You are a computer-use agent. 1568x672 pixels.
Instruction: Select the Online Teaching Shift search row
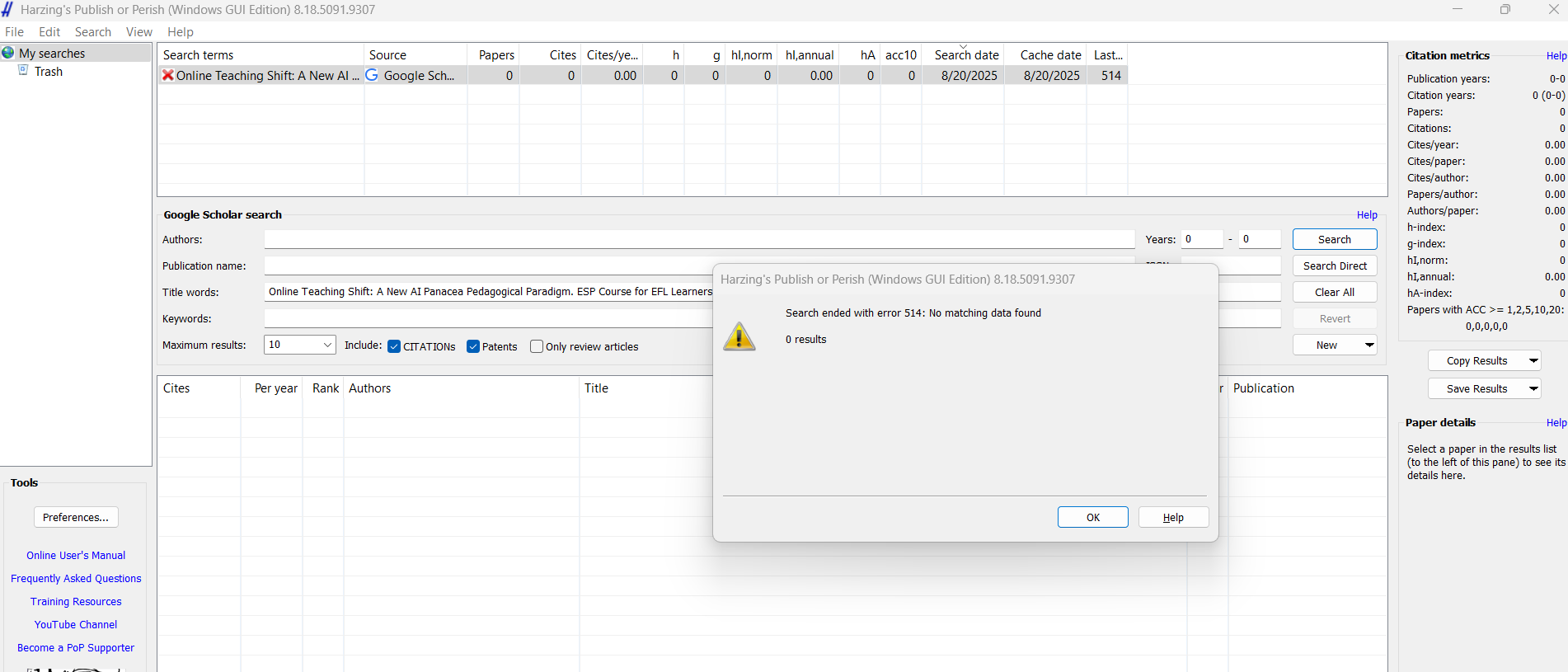pos(643,75)
